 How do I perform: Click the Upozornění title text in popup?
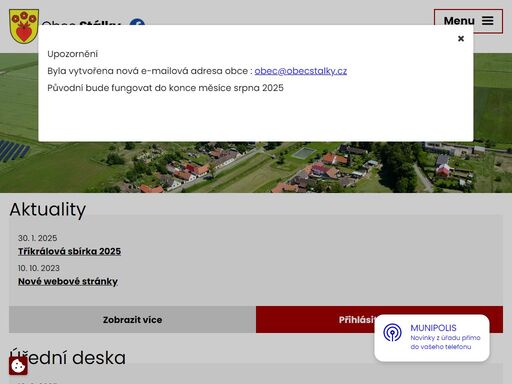(x=73, y=54)
